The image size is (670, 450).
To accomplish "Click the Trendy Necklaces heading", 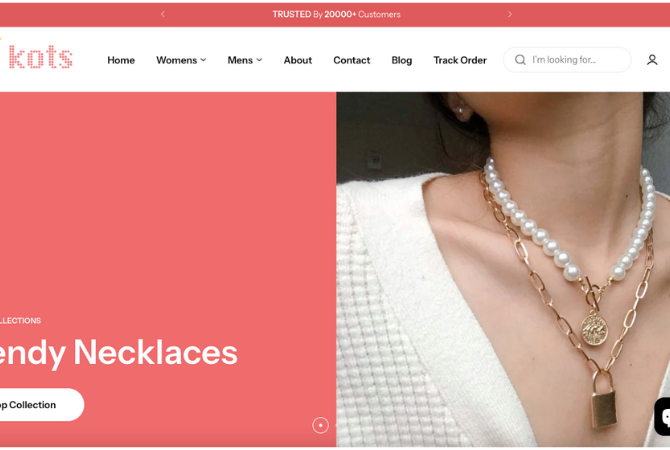I will (118, 353).
